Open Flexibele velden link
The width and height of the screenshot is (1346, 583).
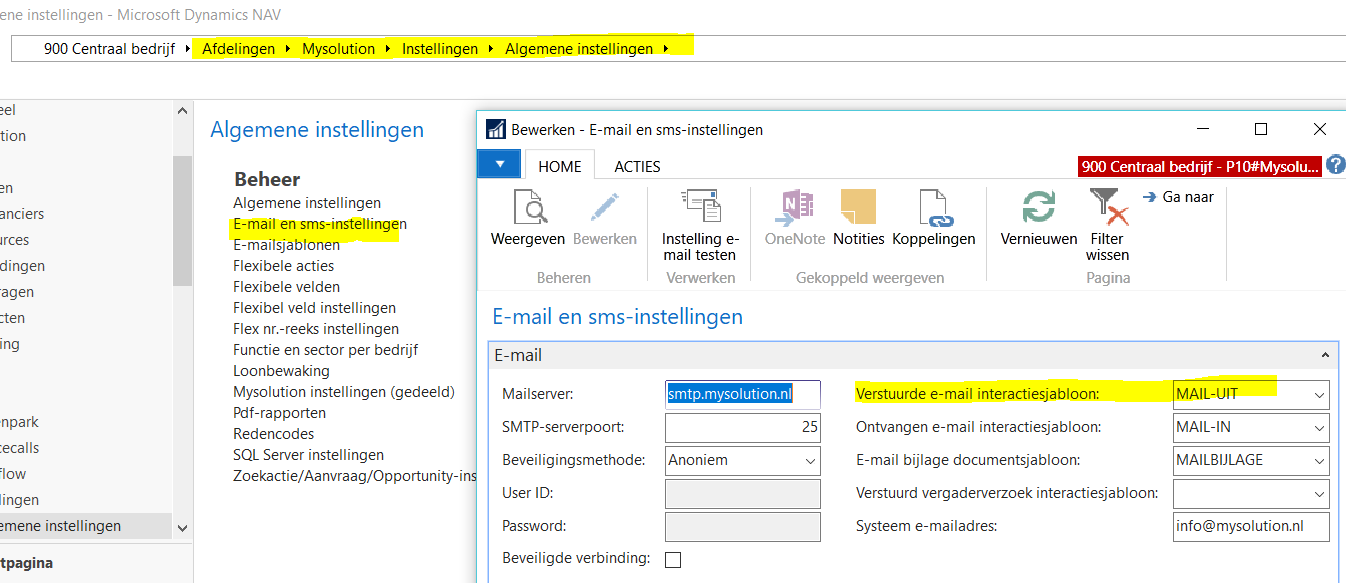coord(285,287)
